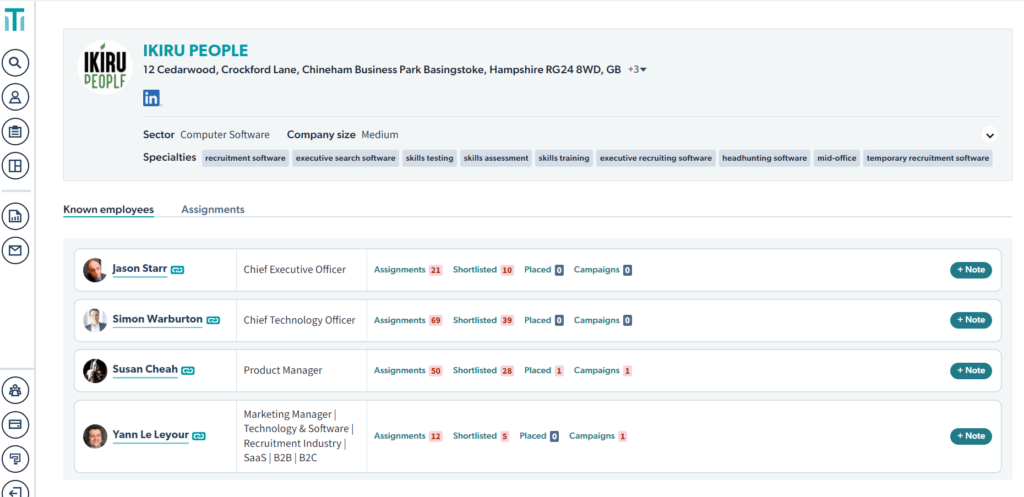Click the layout dashboard icon in the sidebar

pyautogui.click(x=15, y=165)
